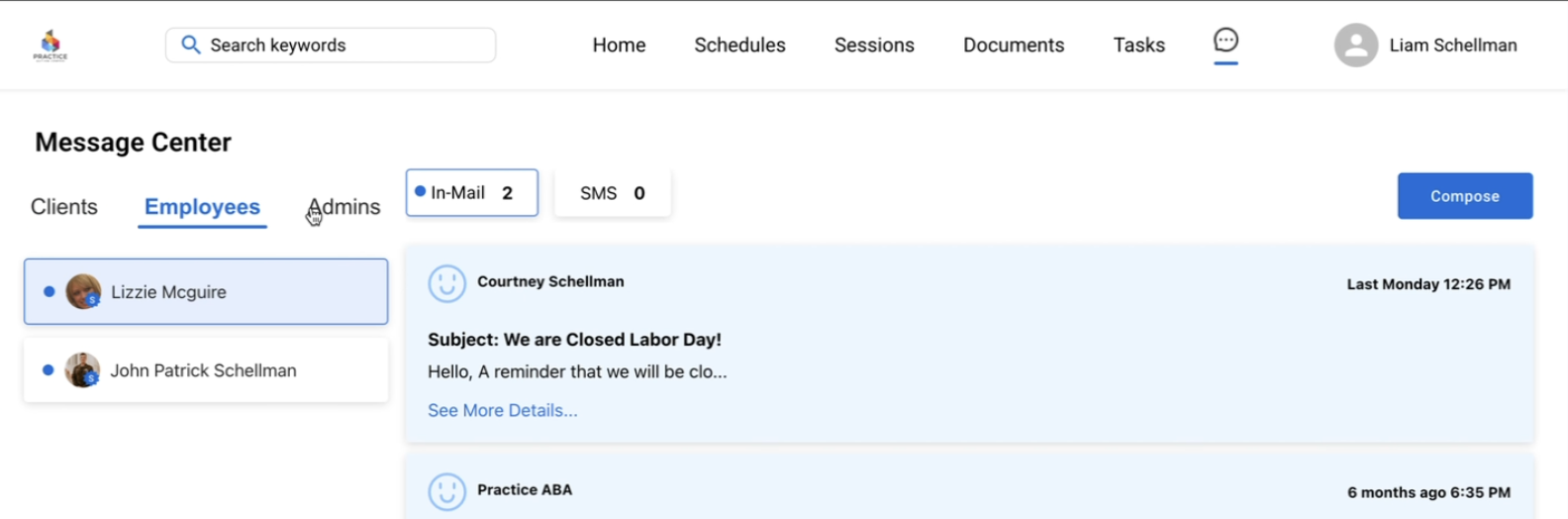The width and height of the screenshot is (1568, 519).
Task: Click Lizzie Mcguire's profile photo
Action: (83, 292)
